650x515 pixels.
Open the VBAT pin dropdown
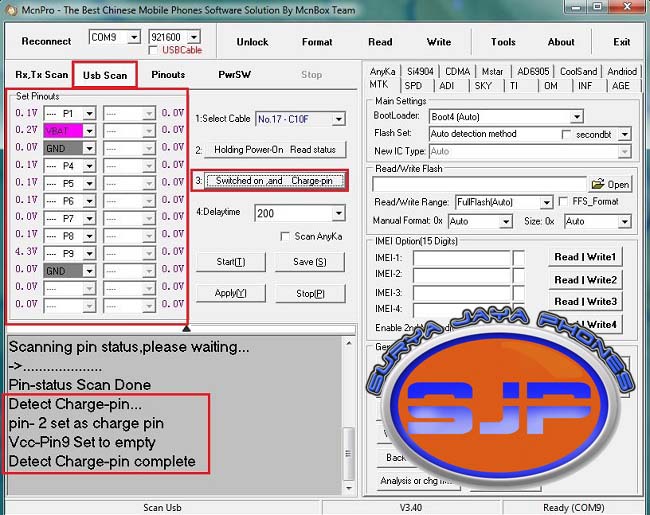coord(89,131)
